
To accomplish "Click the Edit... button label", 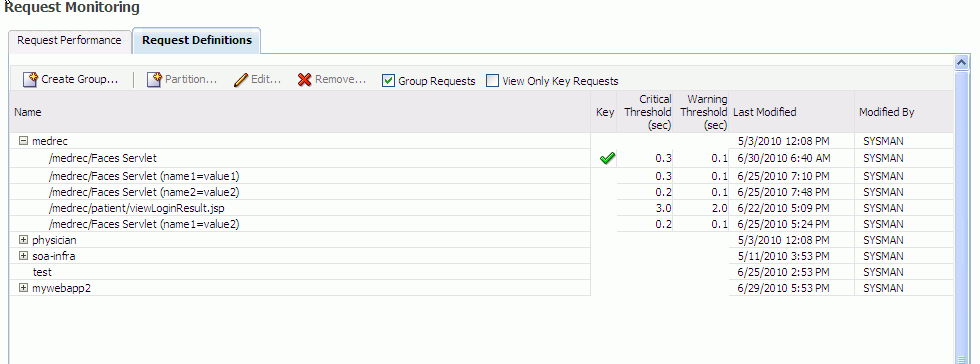I will (266, 80).
